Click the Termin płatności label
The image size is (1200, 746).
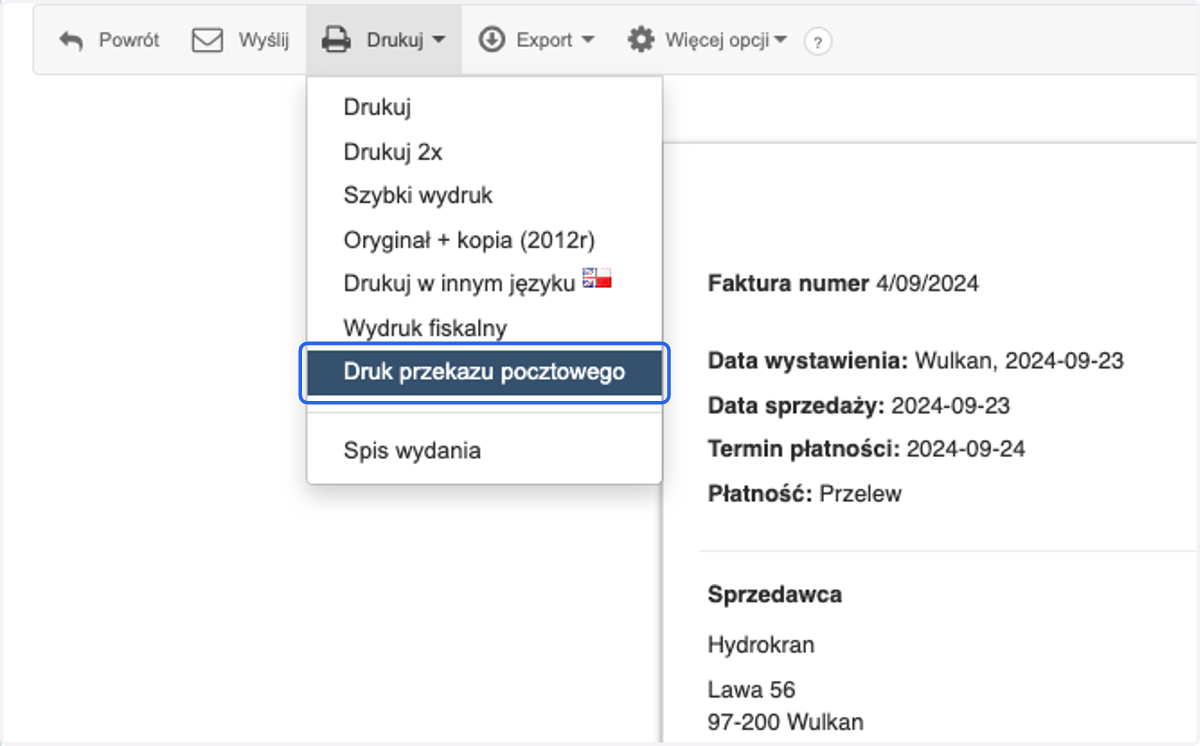pyautogui.click(x=804, y=449)
